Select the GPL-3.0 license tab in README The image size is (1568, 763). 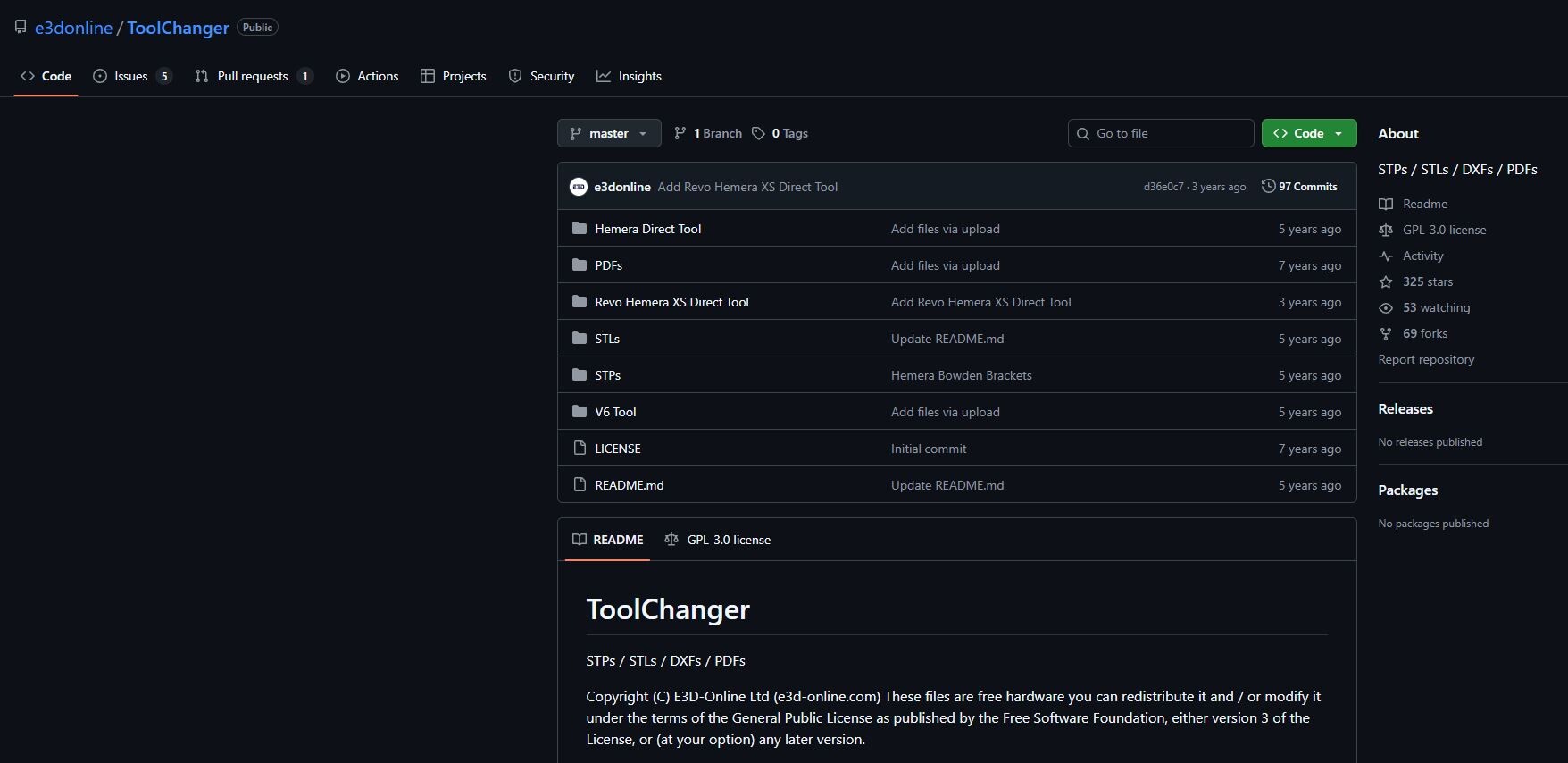(718, 540)
